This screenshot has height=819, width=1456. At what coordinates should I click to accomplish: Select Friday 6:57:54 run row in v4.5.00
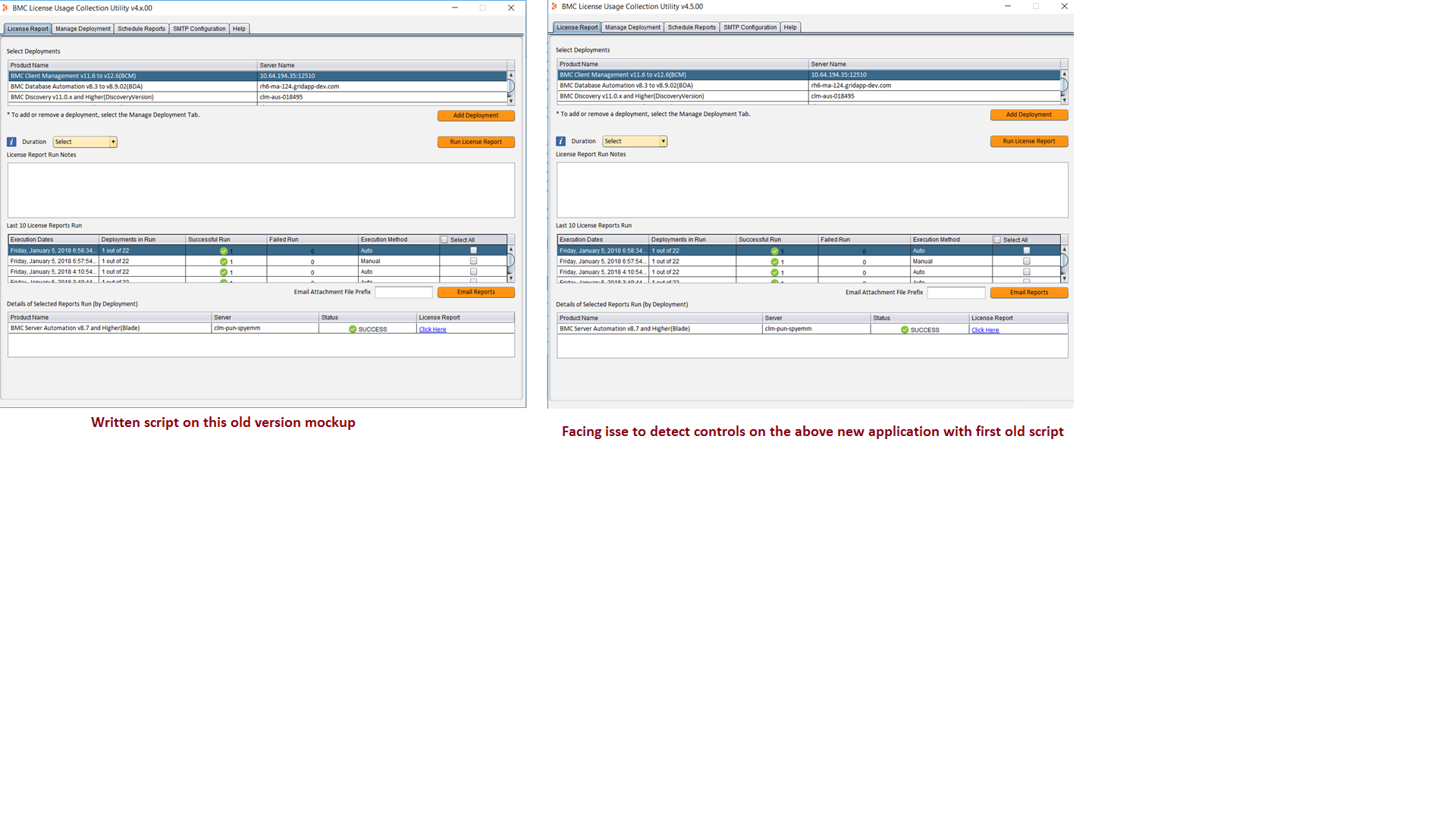point(808,262)
